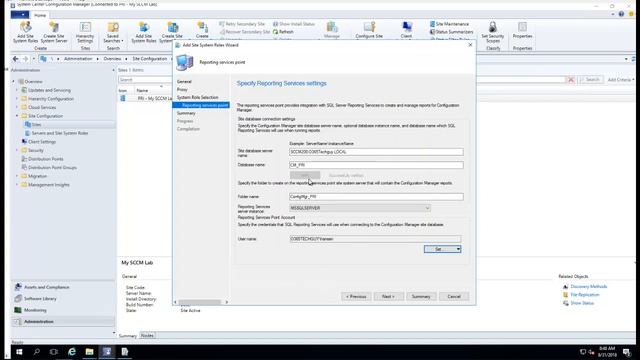Select Management Insights tree node

pyautogui.click(x=49, y=184)
